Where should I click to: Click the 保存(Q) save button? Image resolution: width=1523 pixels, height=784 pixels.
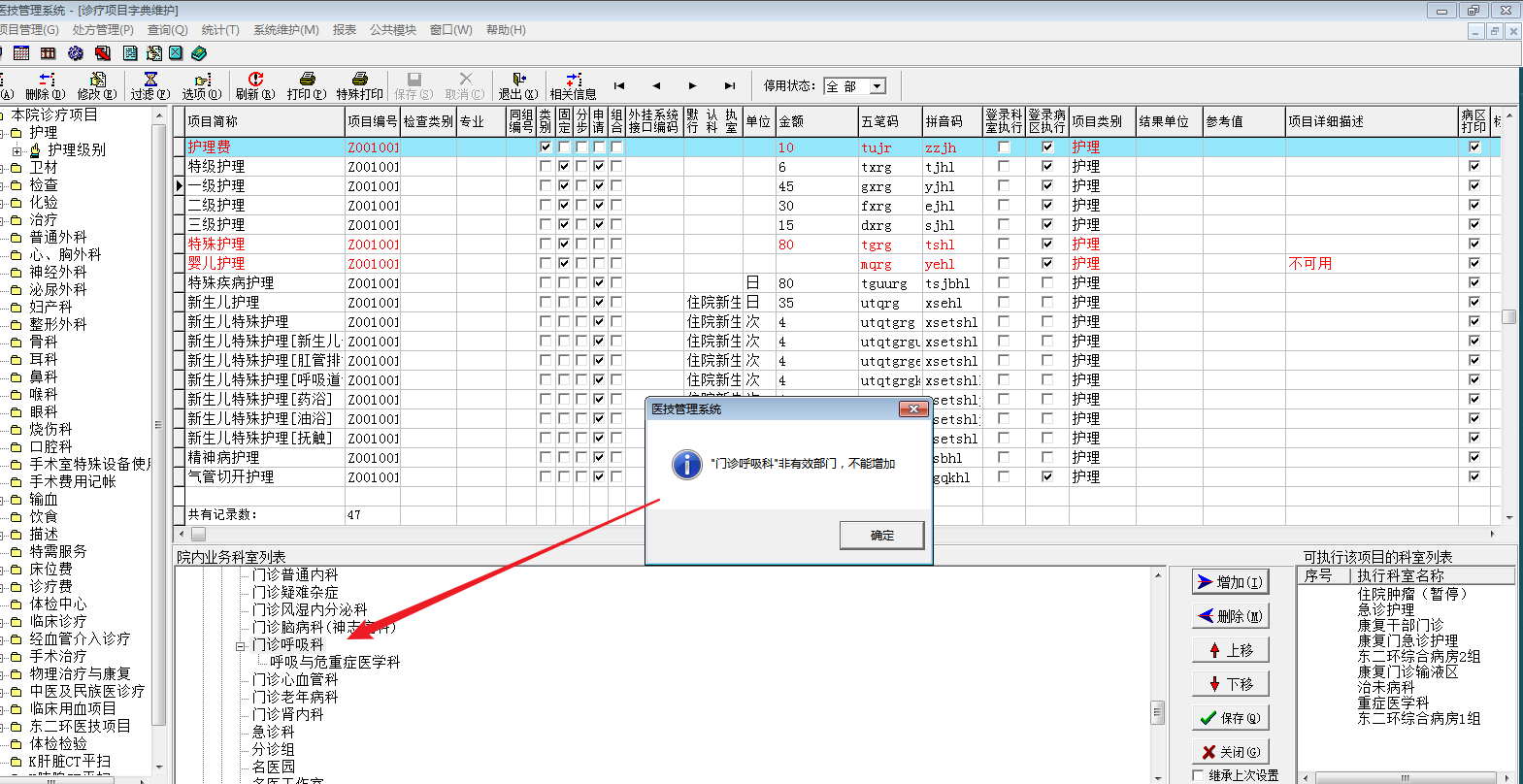point(1231,718)
